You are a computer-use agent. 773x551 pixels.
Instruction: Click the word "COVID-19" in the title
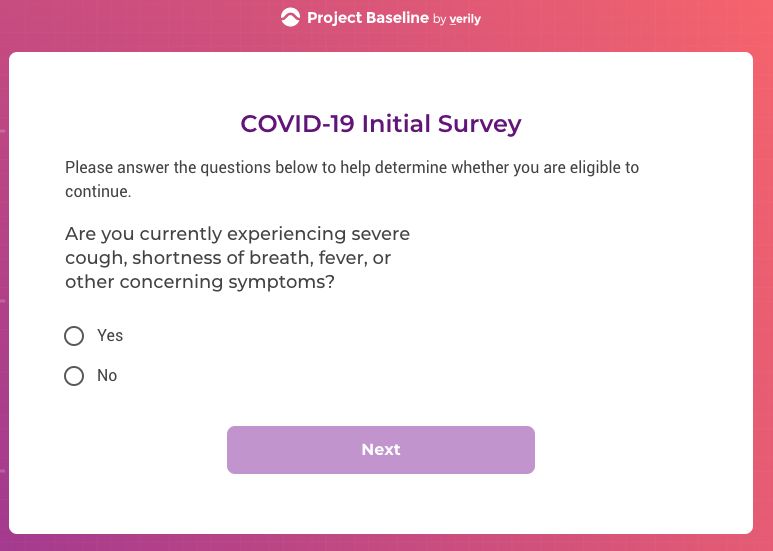298,124
